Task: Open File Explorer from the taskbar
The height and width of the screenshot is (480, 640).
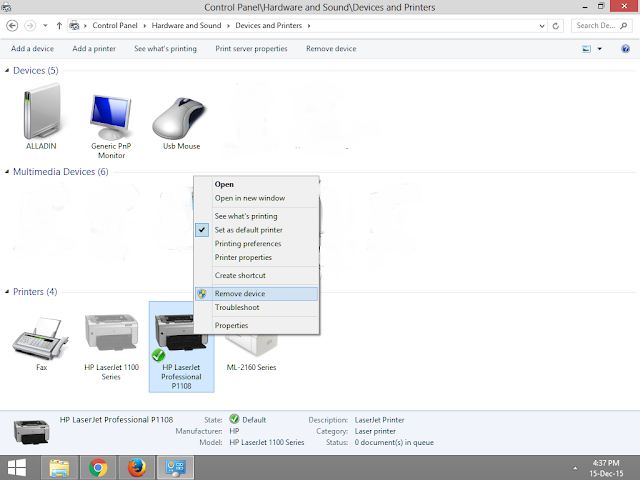Action: [x=59, y=467]
